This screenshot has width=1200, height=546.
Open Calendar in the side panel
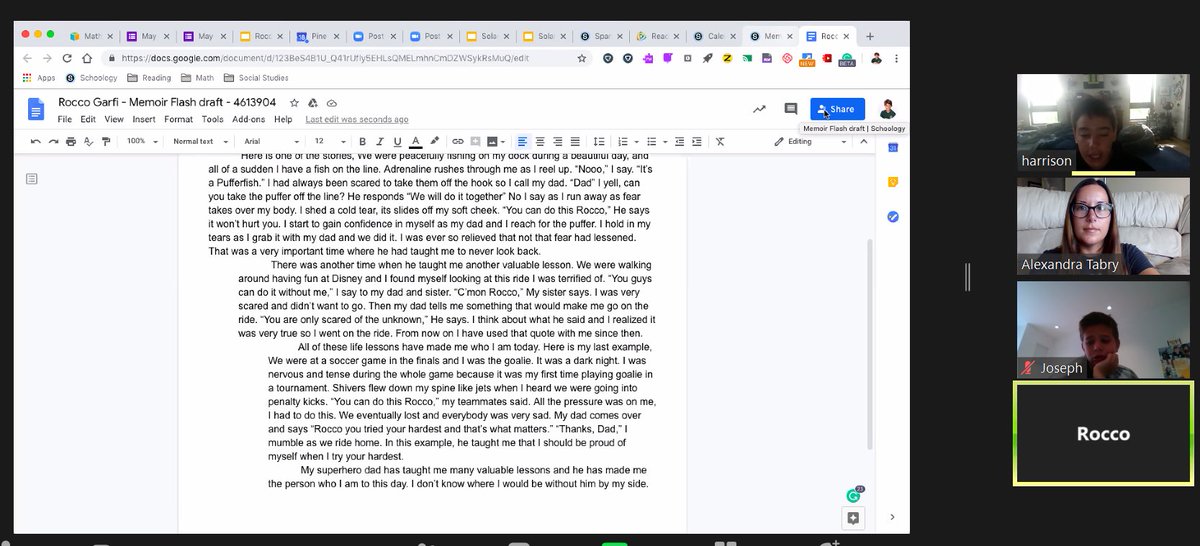[x=893, y=148]
